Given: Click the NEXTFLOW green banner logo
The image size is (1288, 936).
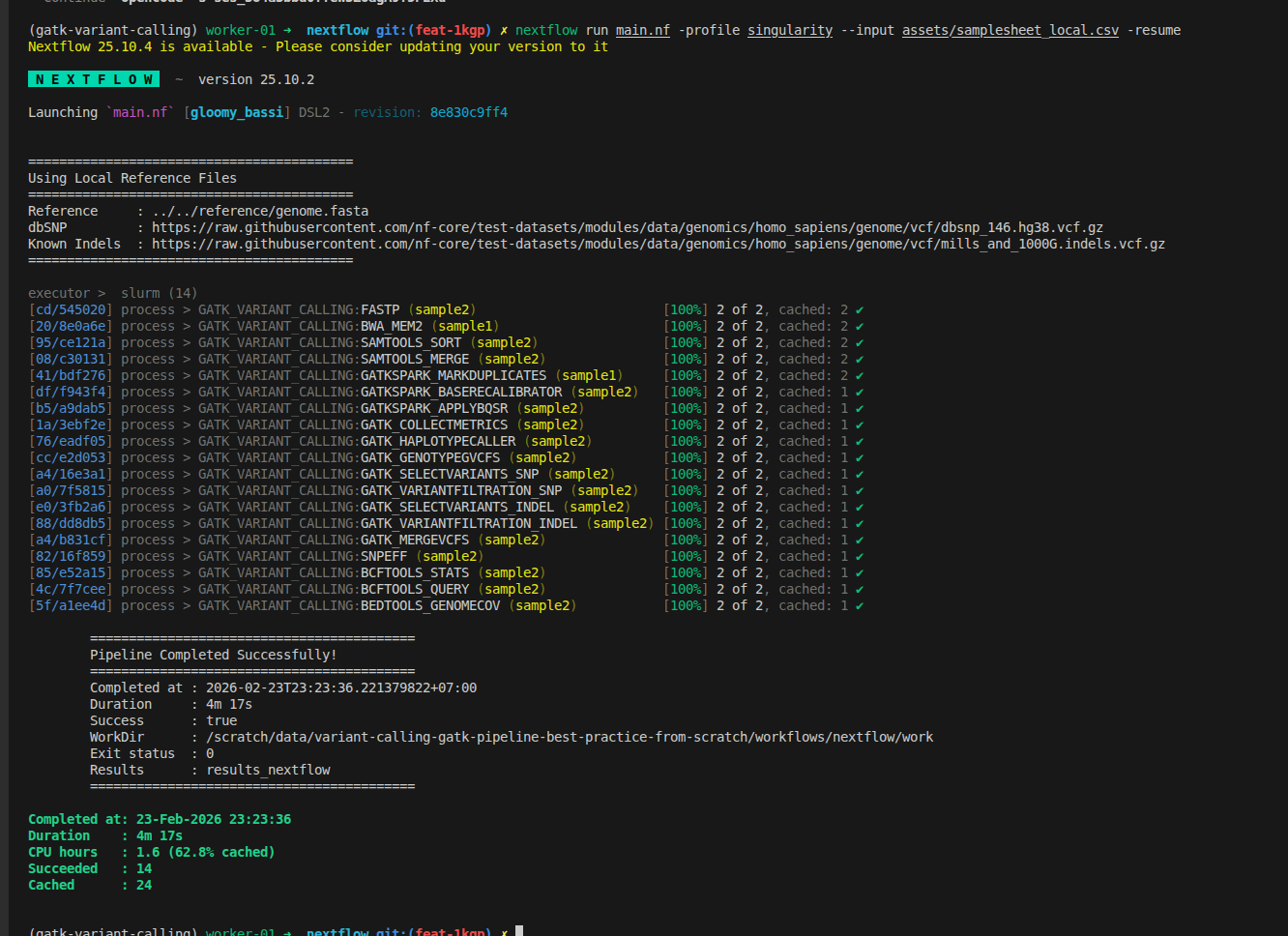Looking at the screenshot, I should pos(94,79).
